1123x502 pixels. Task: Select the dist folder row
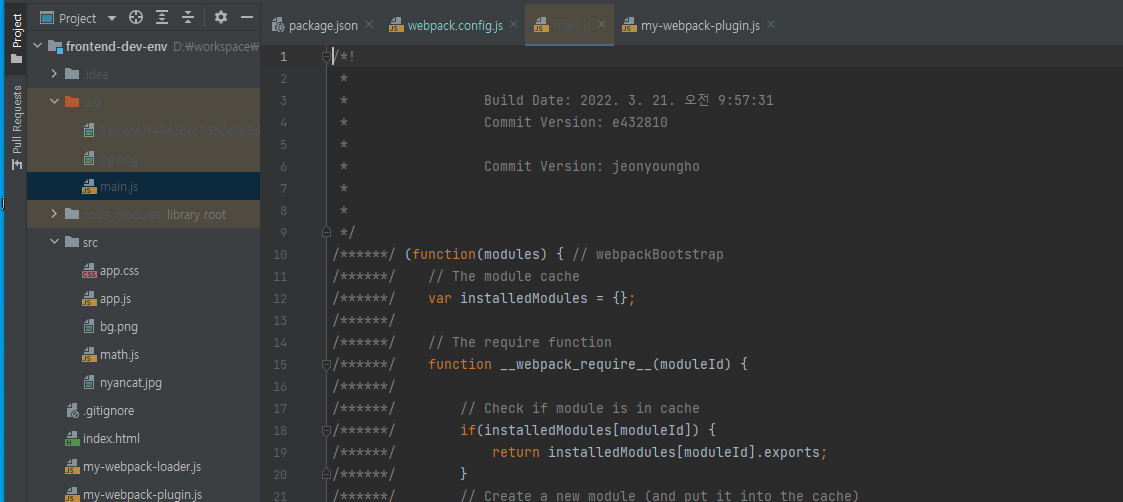[143, 102]
